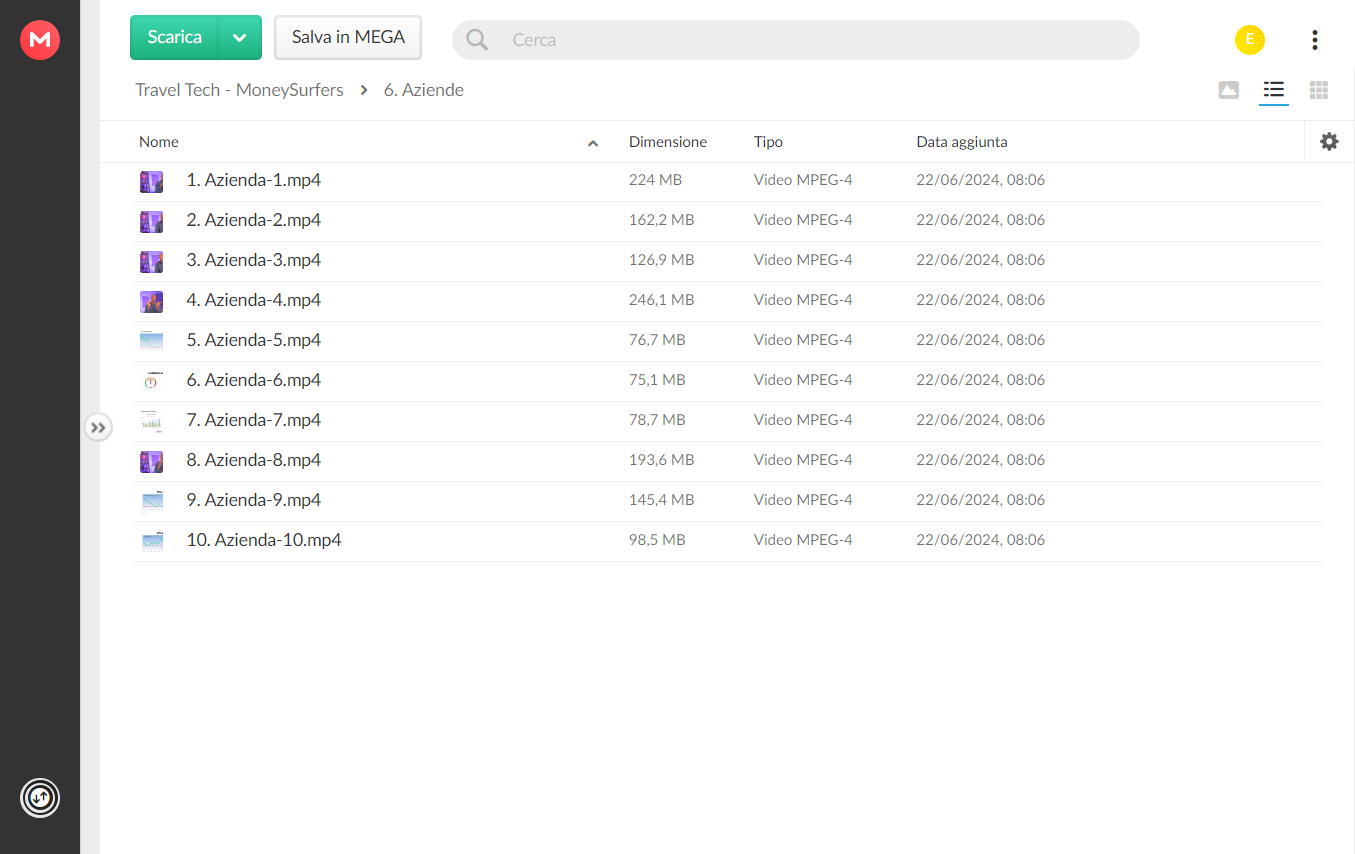Click the Scarica download button
The image size is (1355, 854).
[x=175, y=38]
